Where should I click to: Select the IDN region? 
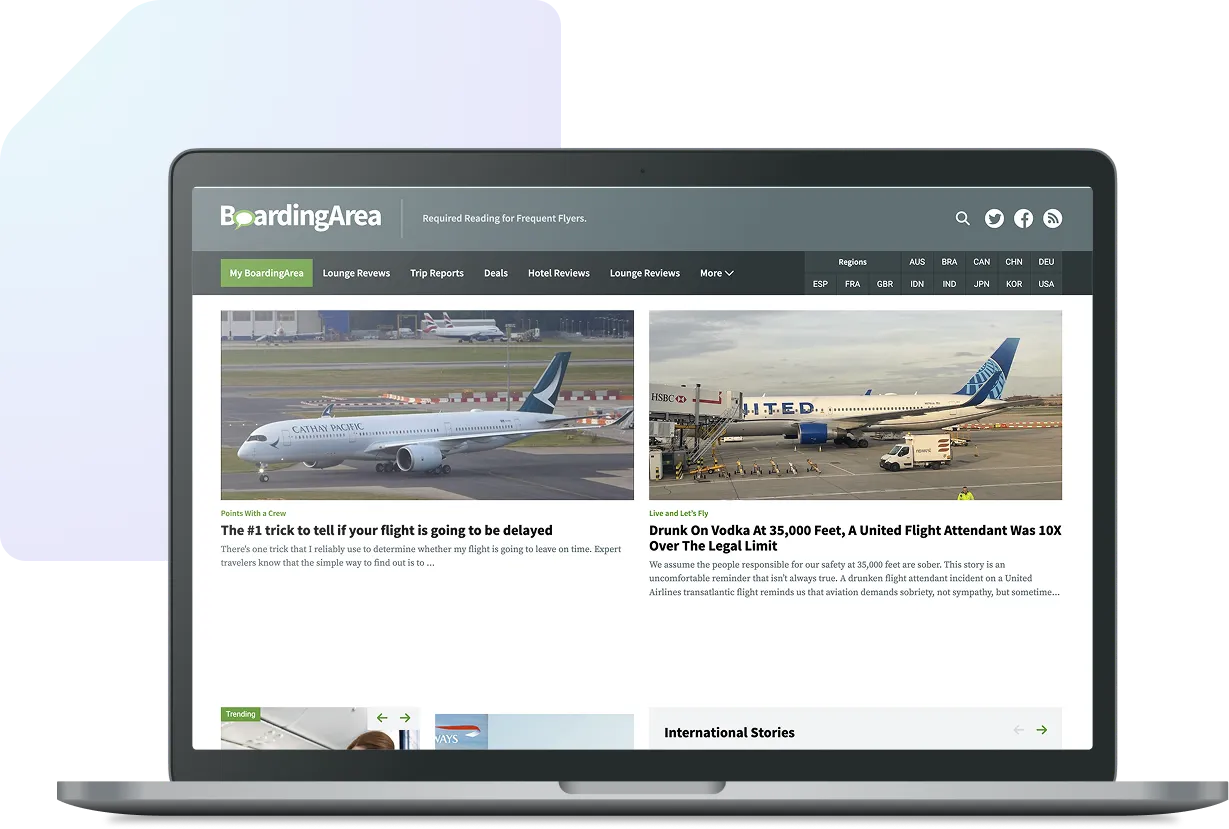click(917, 284)
